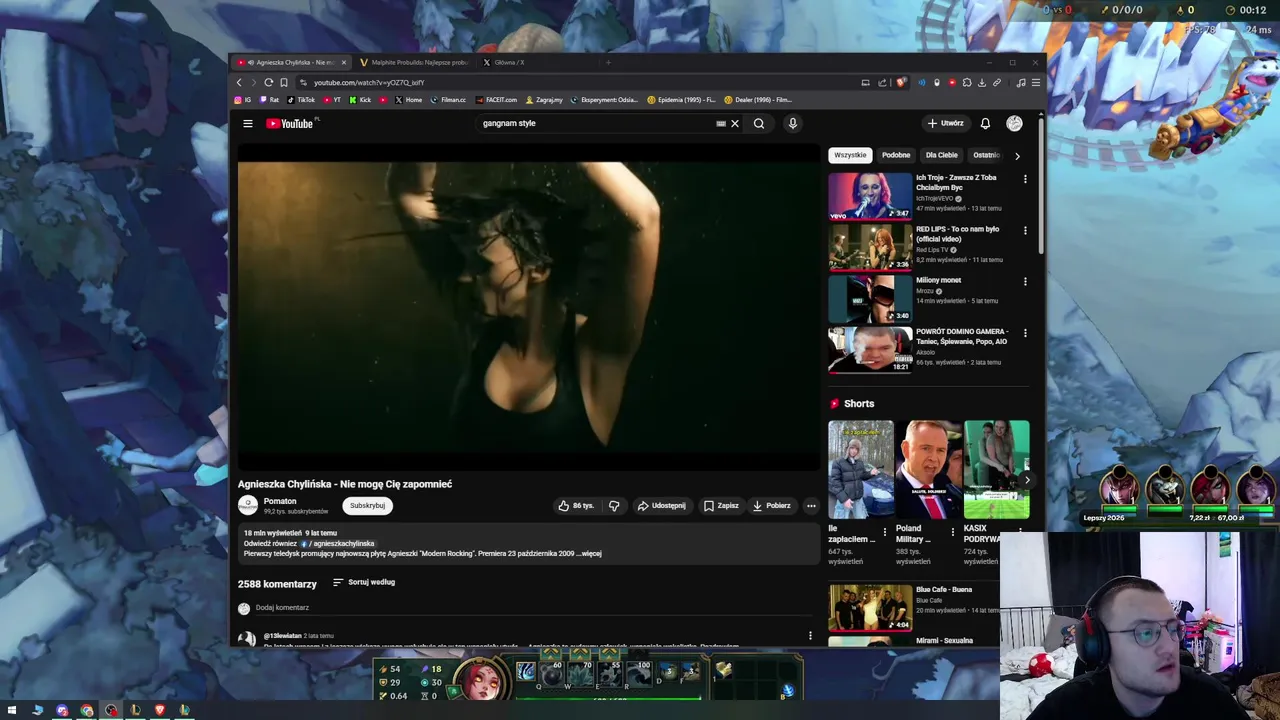Open the Poland Military short
1280x720 pixels.
pos(928,469)
